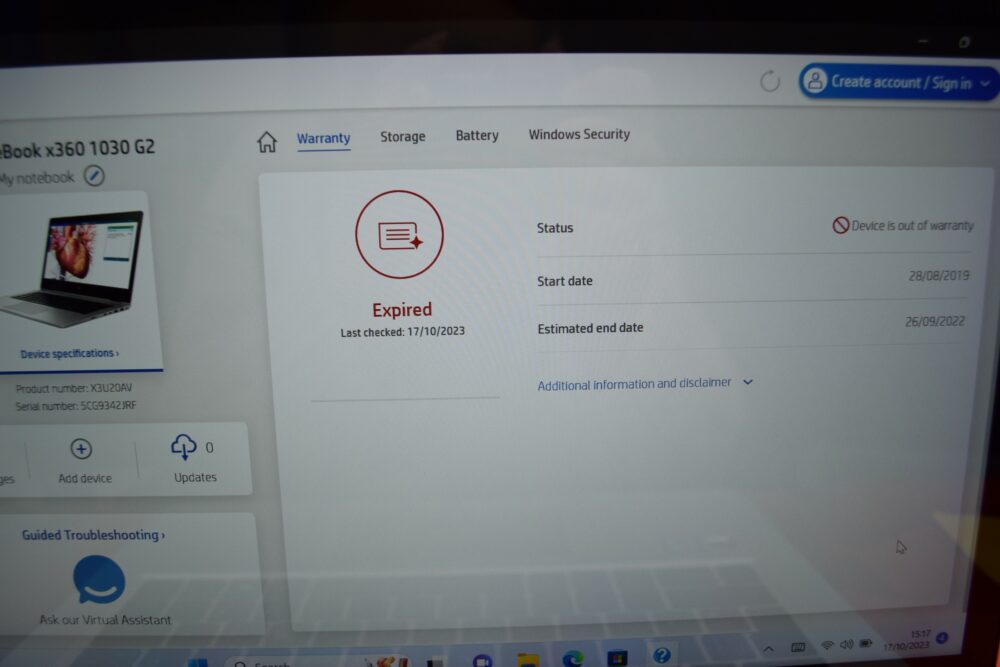The width and height of the screenshot is (1000, 667).
Task: Click the battery icon in the system tray
Action: [x=865, y=643]
